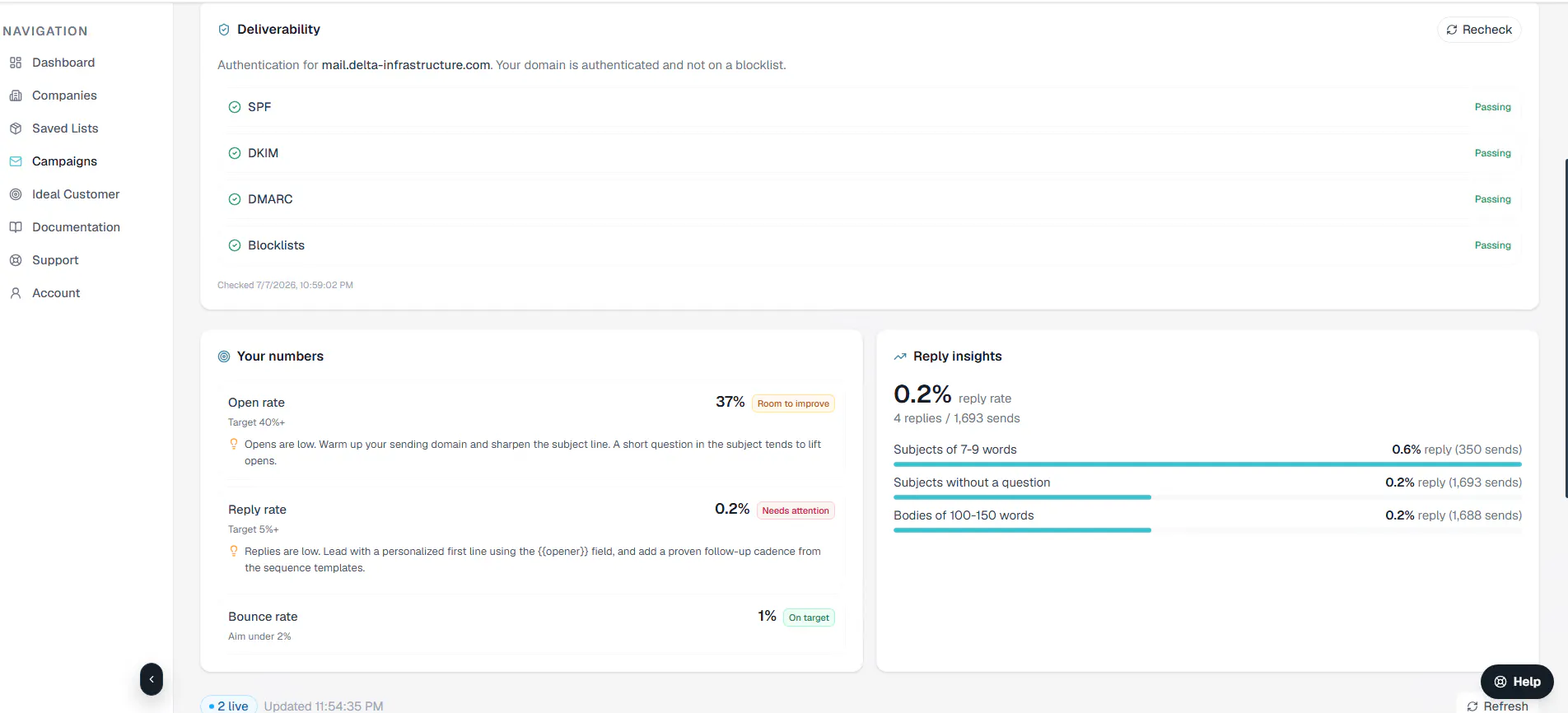Viewport: 1568px width, 713px height.
Task: Click the DMARC Passing status
Action: pyautogui.click(x=1492, y=199)
